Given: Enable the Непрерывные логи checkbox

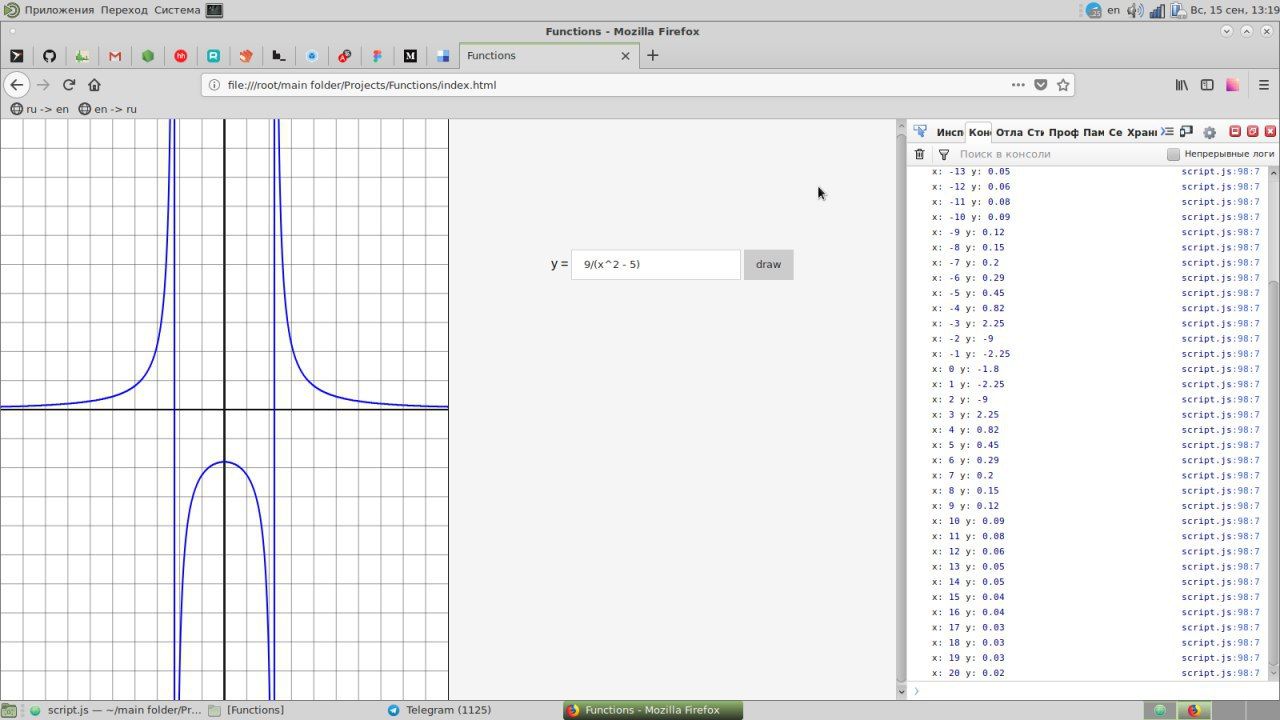Looking at the screenshot, I should 1174,154.
